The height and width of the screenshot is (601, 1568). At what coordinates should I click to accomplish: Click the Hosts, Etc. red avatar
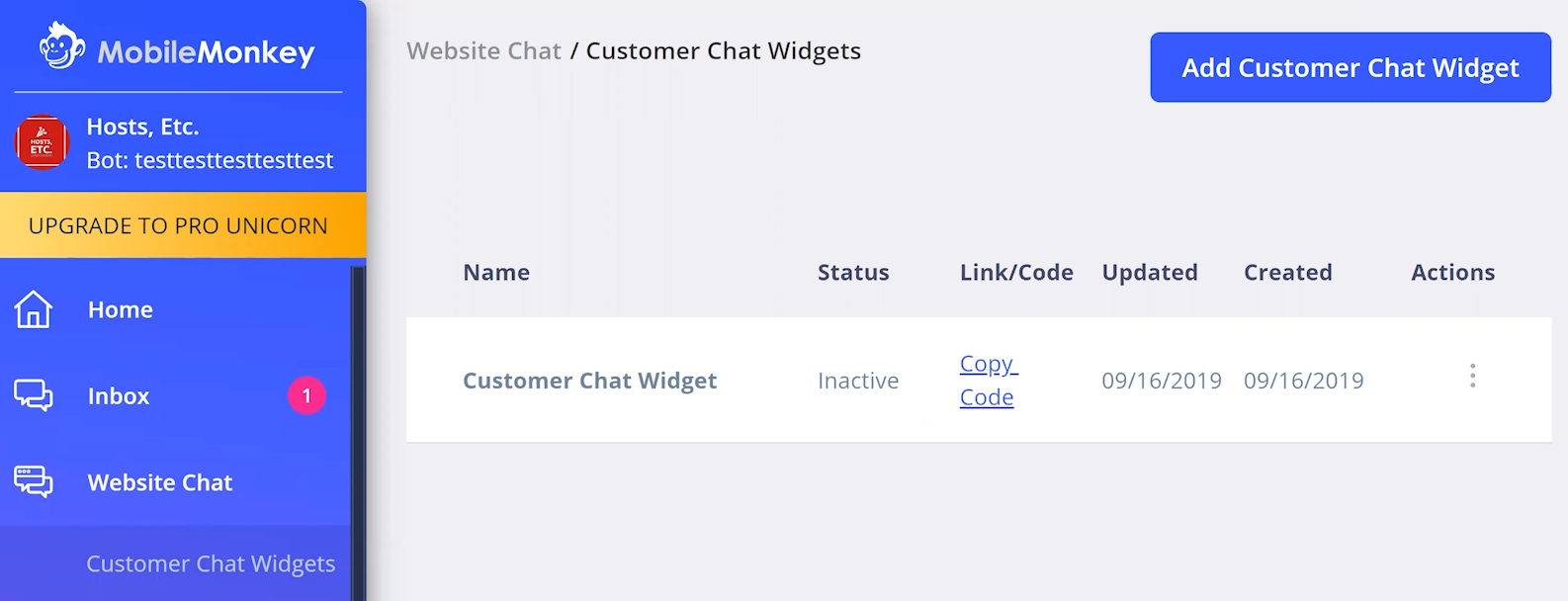[x=42, y=142]
